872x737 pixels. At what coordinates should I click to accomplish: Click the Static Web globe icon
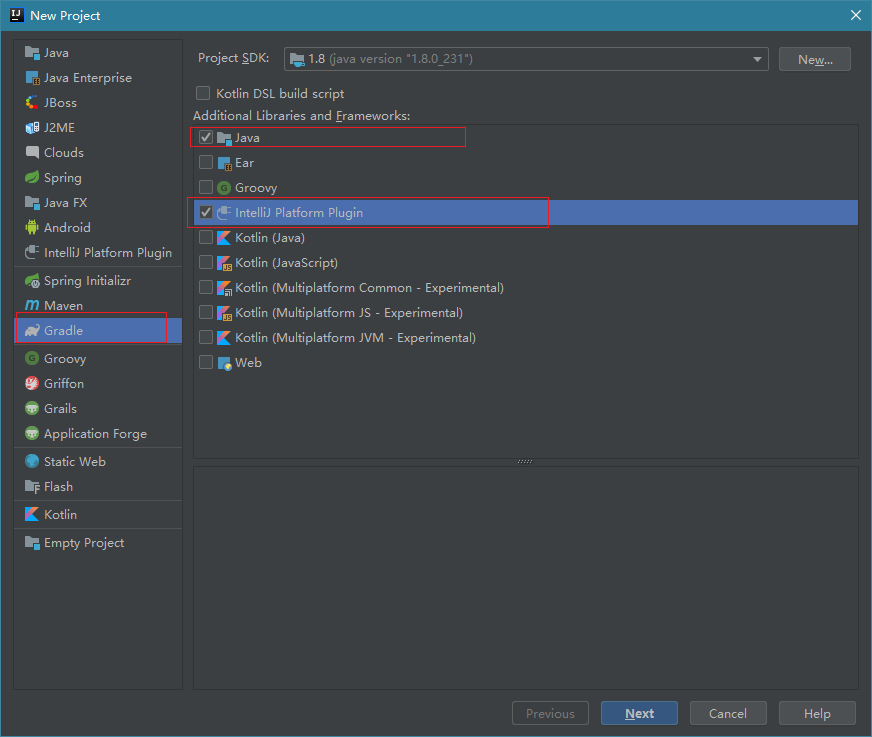click(32, 461)
